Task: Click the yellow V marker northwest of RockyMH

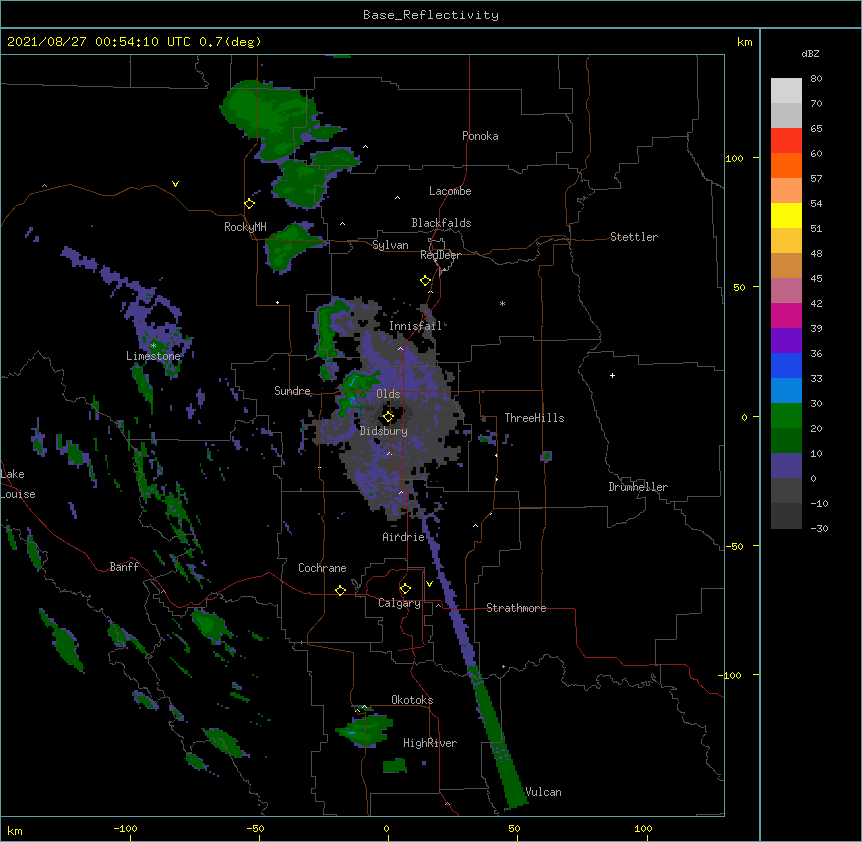Action: coord(175,184)
